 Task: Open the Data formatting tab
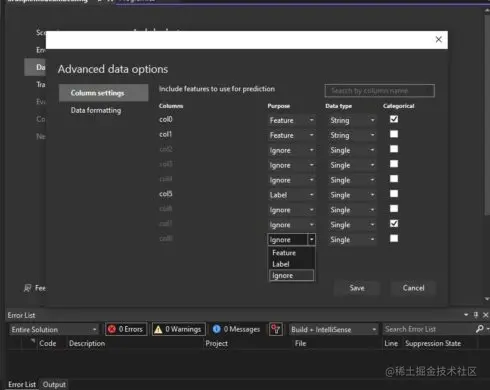point(96,110)
